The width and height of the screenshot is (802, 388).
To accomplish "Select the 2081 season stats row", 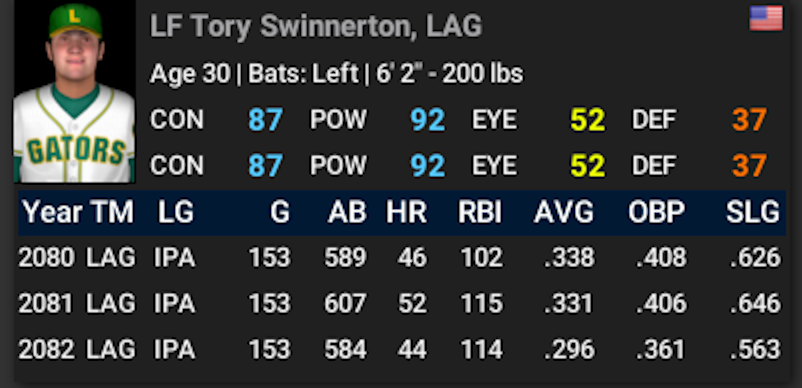I will tap(402, 304).
